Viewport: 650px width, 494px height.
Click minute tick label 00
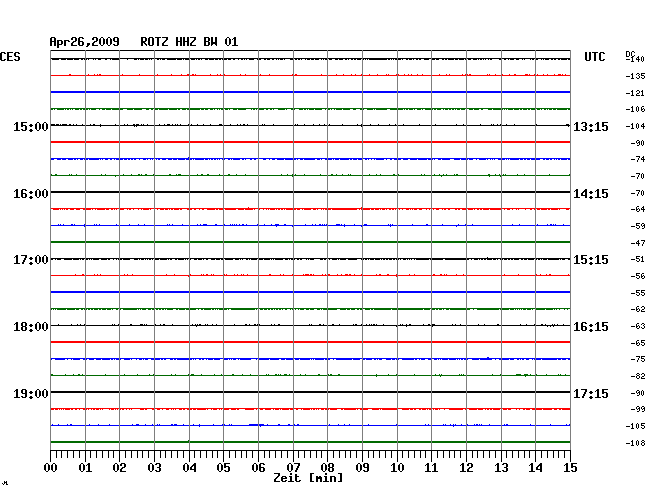tap(51, 468)
